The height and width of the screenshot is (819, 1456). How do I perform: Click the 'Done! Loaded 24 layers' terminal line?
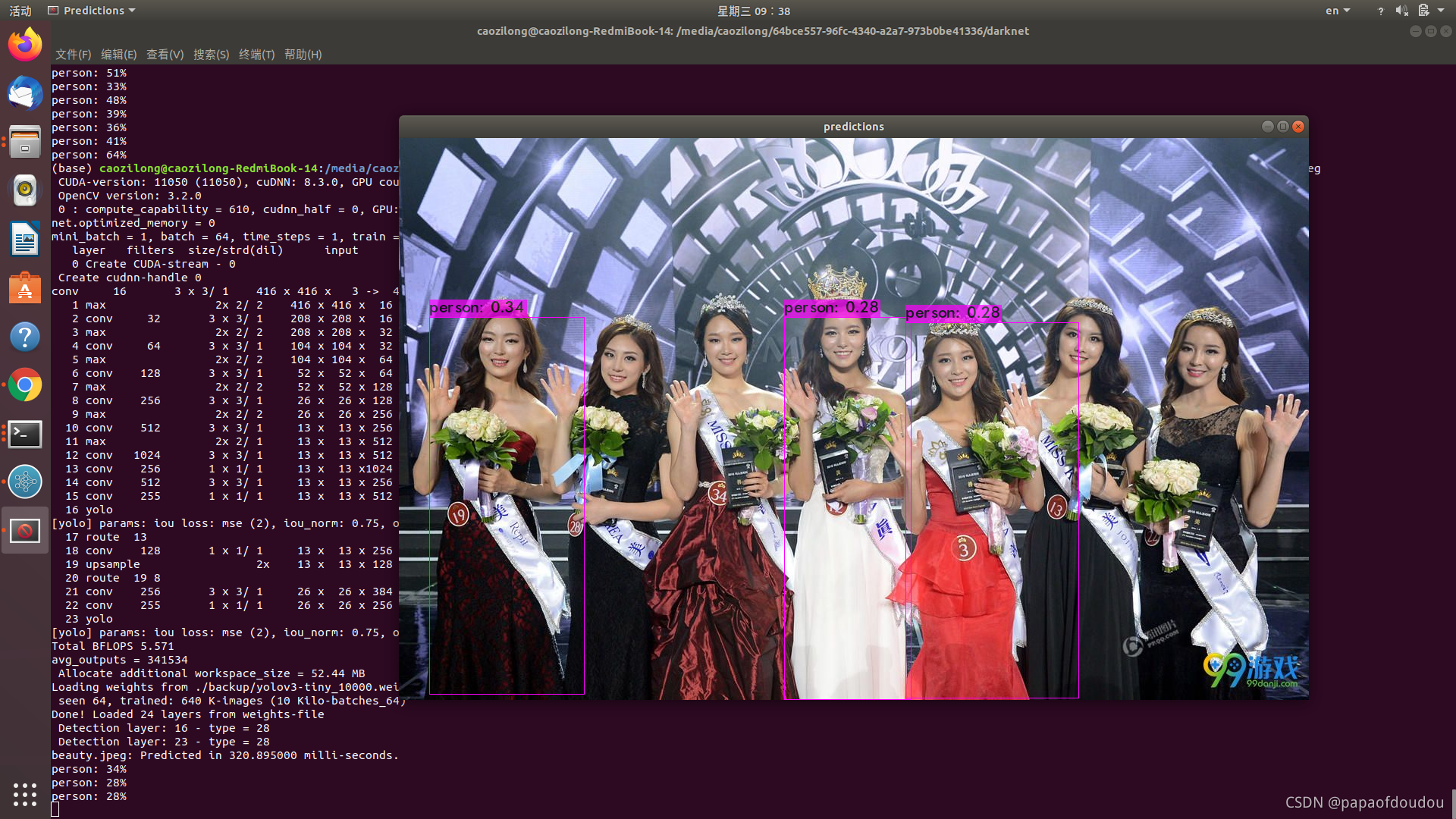click(x=188, y=714)
